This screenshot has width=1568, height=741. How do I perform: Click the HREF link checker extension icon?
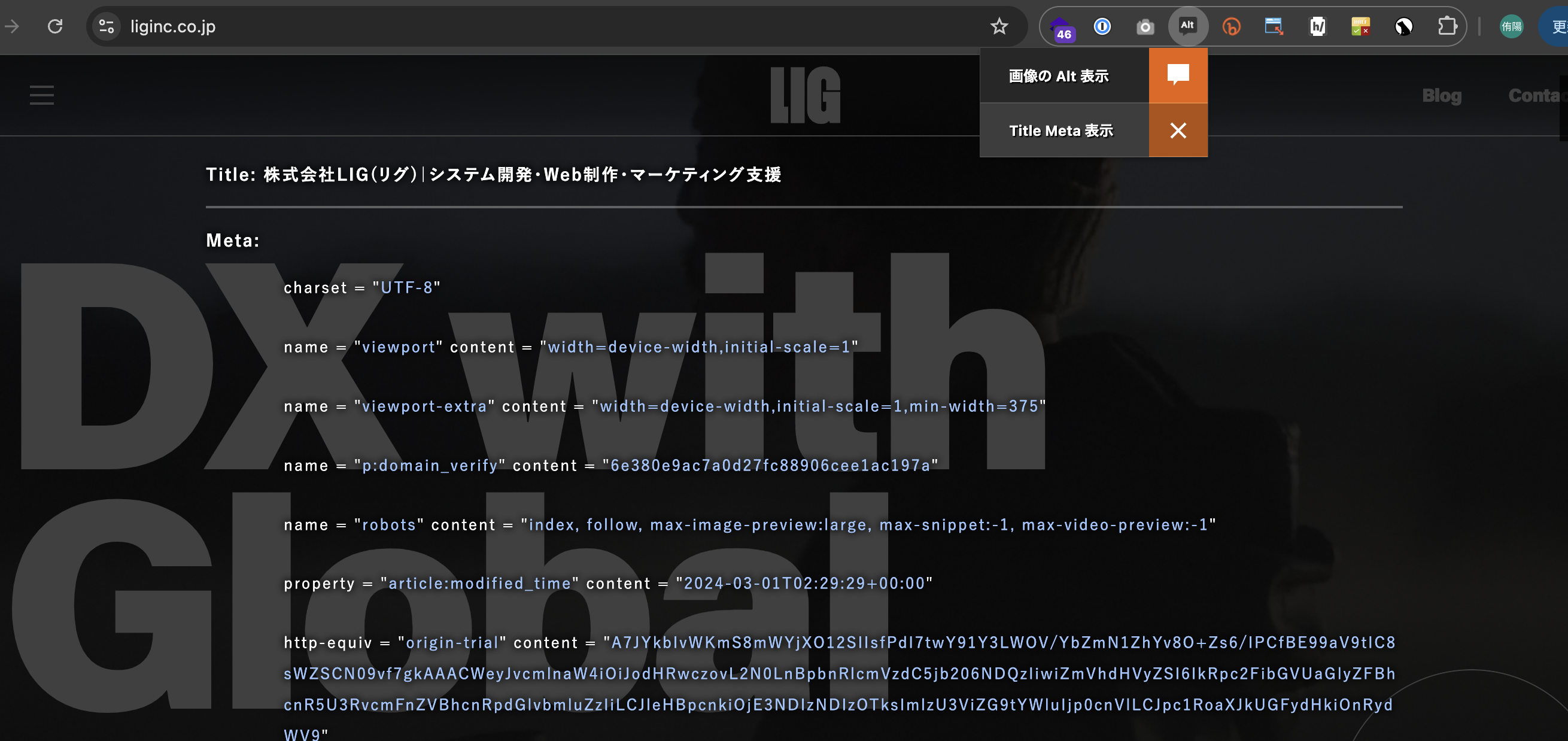pyautogui.click(x=1360, y=26)
